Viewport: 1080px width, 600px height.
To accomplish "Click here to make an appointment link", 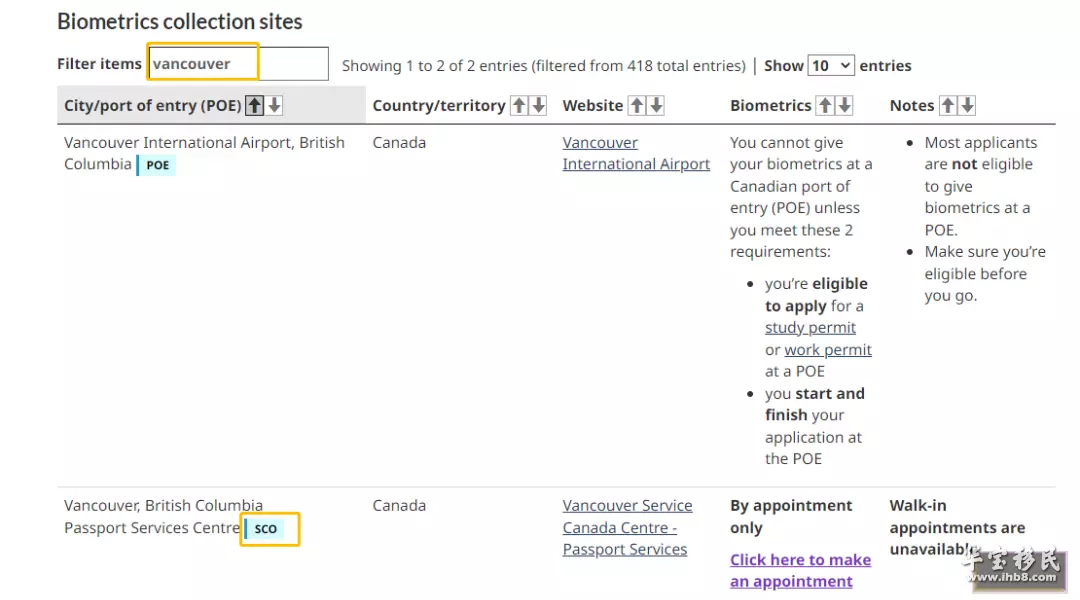I will [x=800, y=570].
